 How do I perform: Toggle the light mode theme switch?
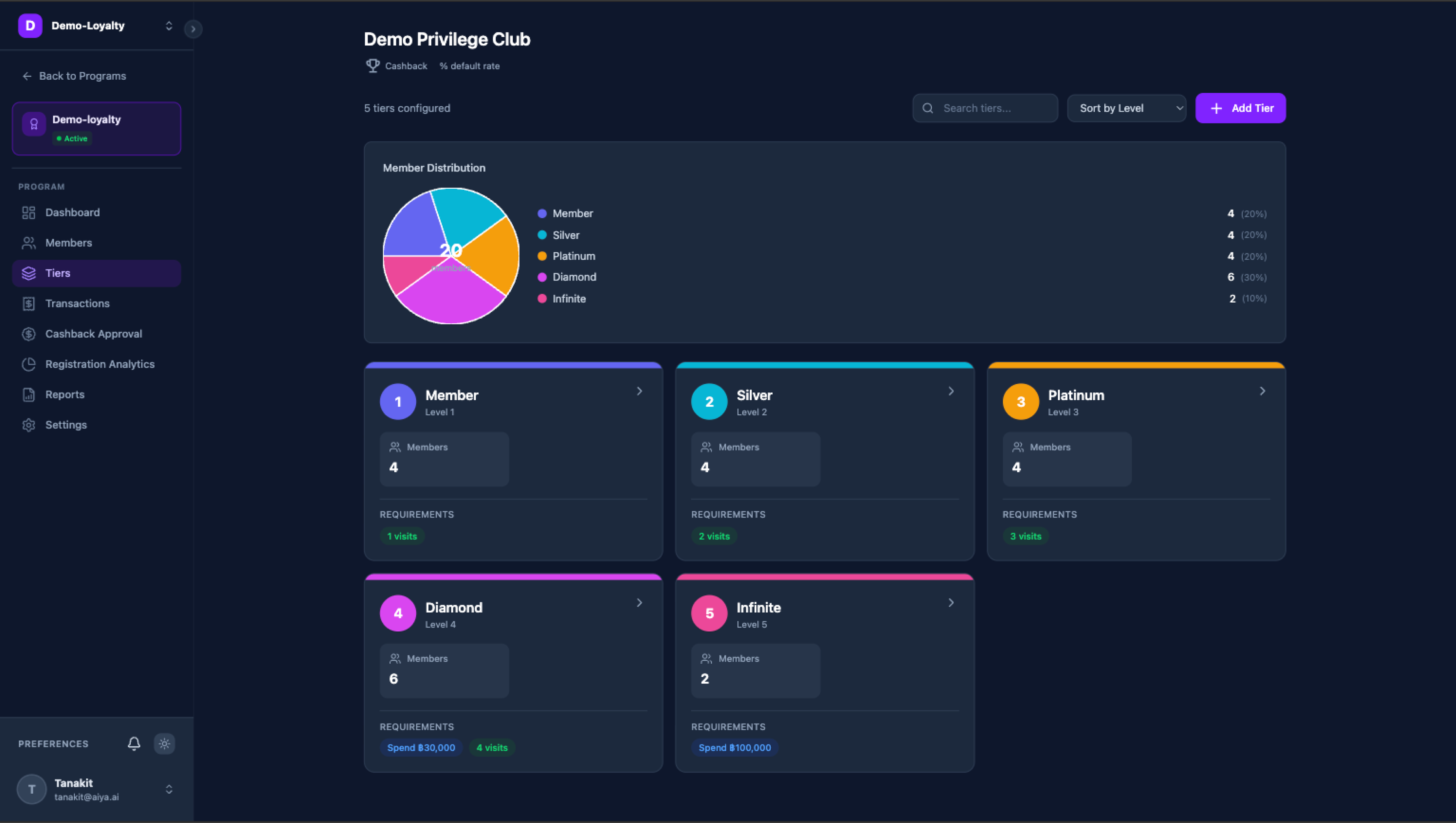164,743
